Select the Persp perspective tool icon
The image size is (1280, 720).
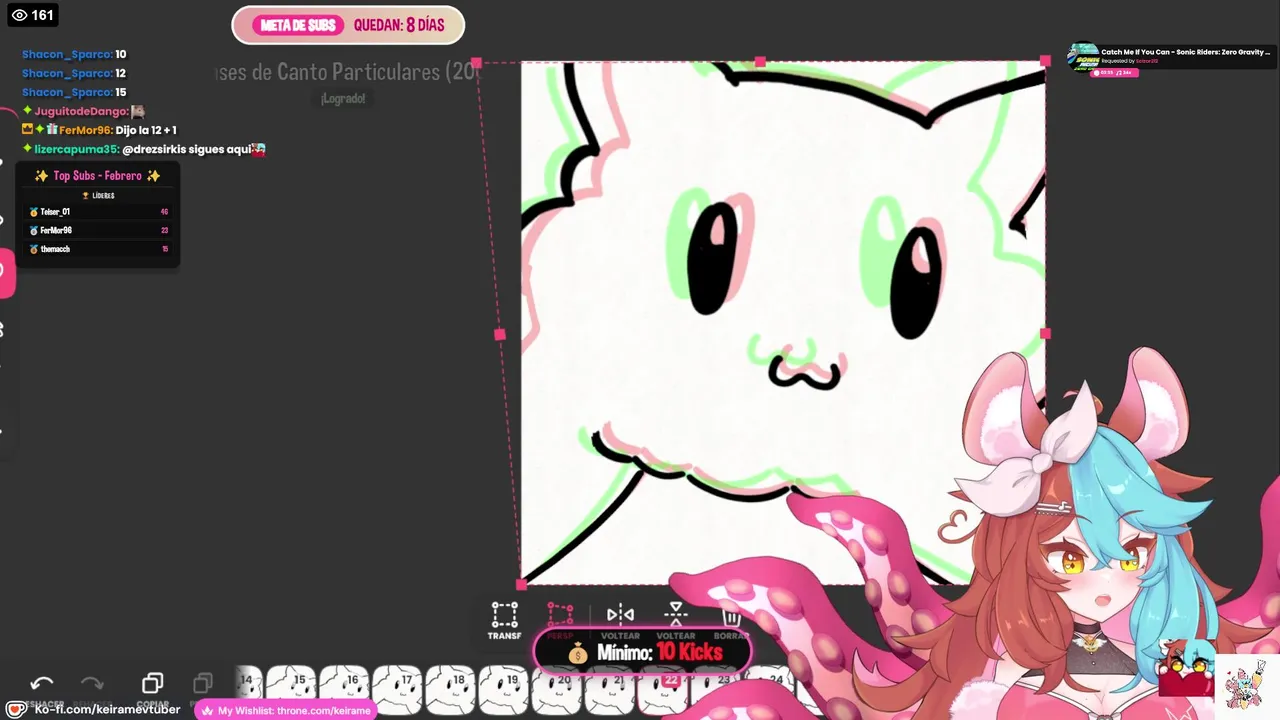[x=560, y=614]
